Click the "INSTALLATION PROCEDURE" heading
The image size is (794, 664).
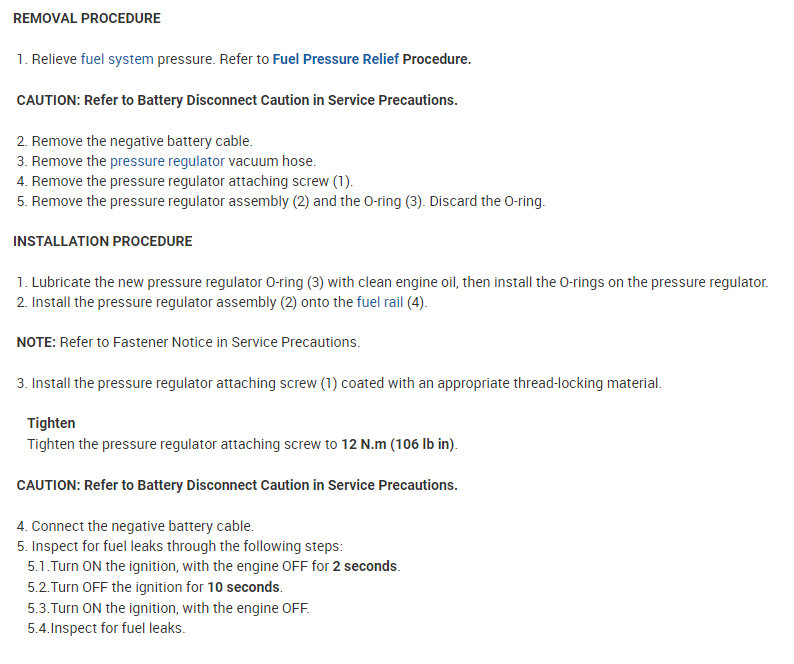[103, 241]
